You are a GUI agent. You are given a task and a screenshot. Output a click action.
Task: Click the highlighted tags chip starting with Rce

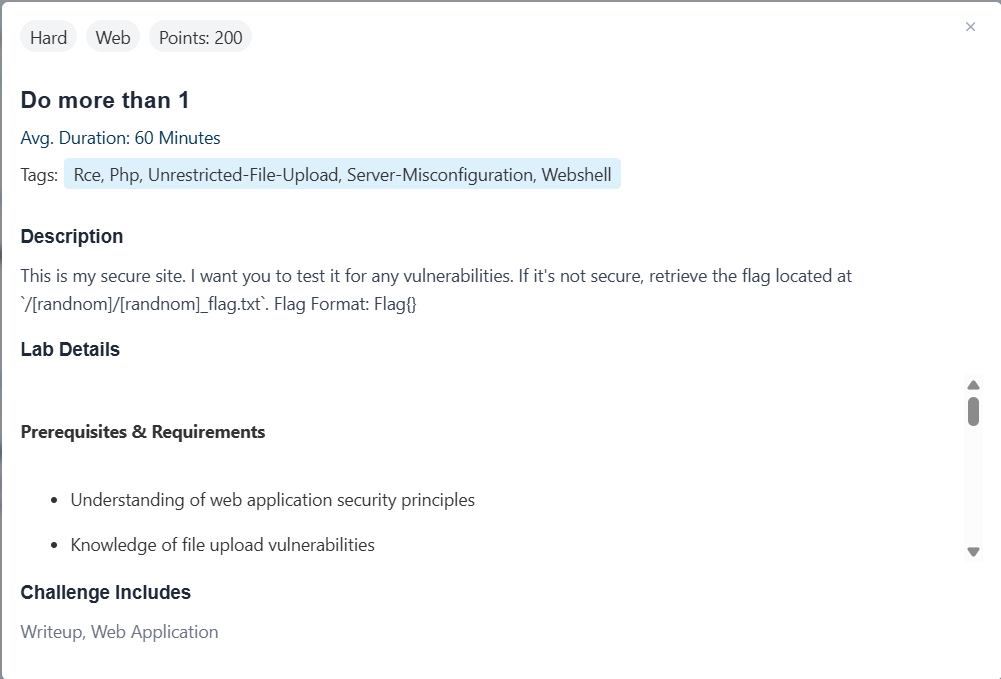(342, 175)
